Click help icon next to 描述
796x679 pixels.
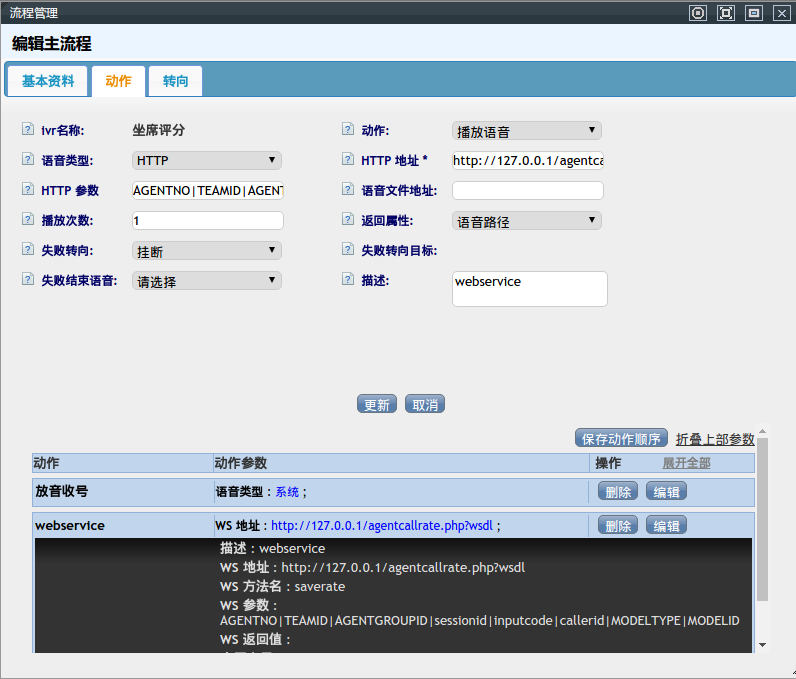(x=348, y=279)
